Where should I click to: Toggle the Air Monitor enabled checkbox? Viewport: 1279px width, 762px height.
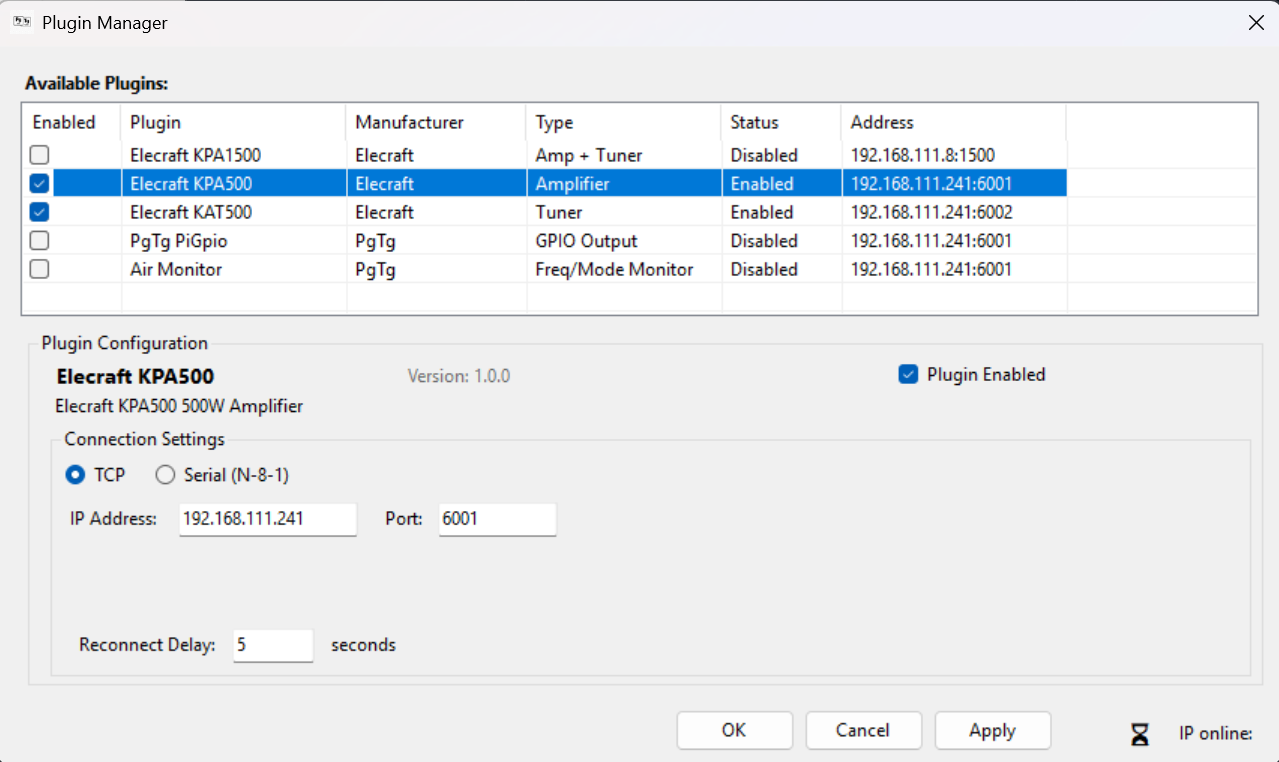point(38,268)
